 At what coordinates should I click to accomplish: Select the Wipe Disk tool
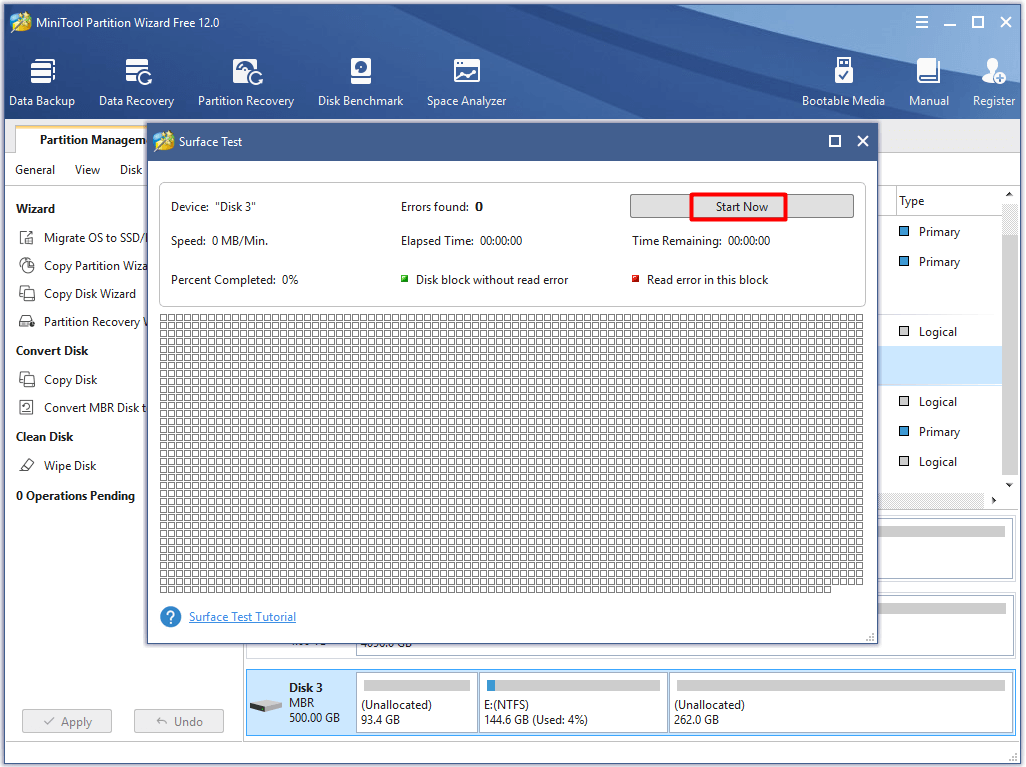[67, 465]
